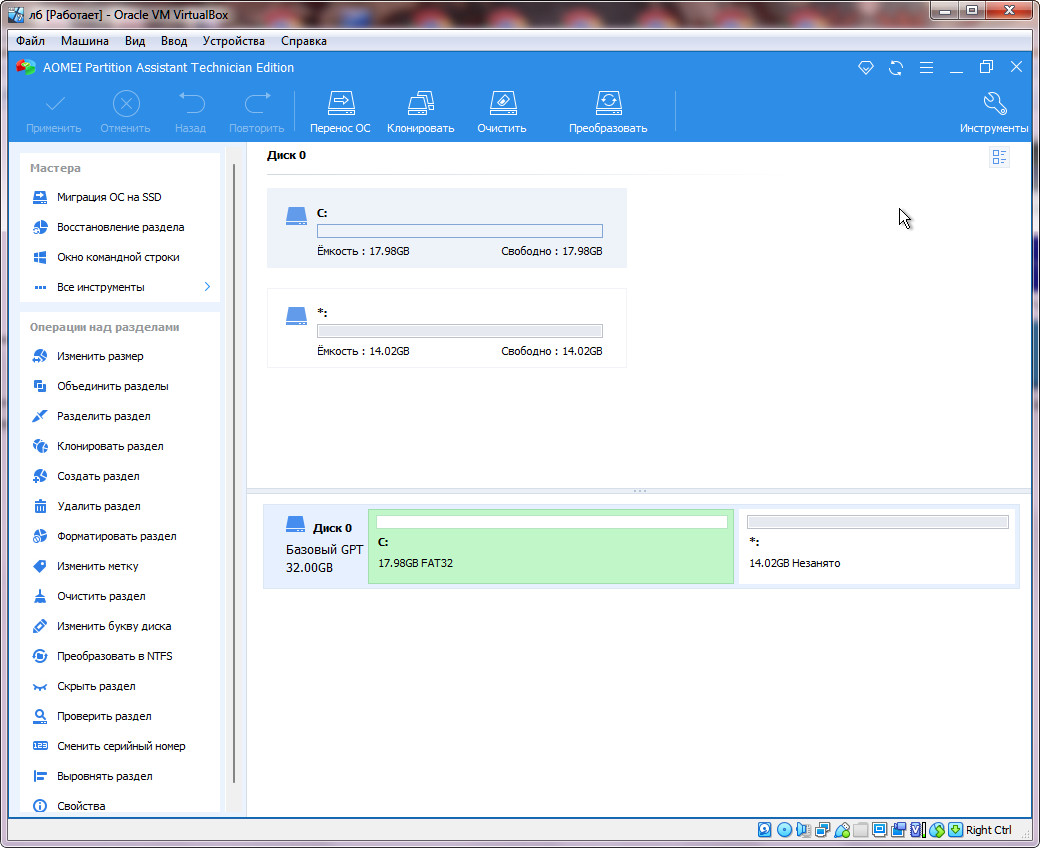Open the Устройства menu
This screenshot has height=848, width=1040.
tap(233, 41)
